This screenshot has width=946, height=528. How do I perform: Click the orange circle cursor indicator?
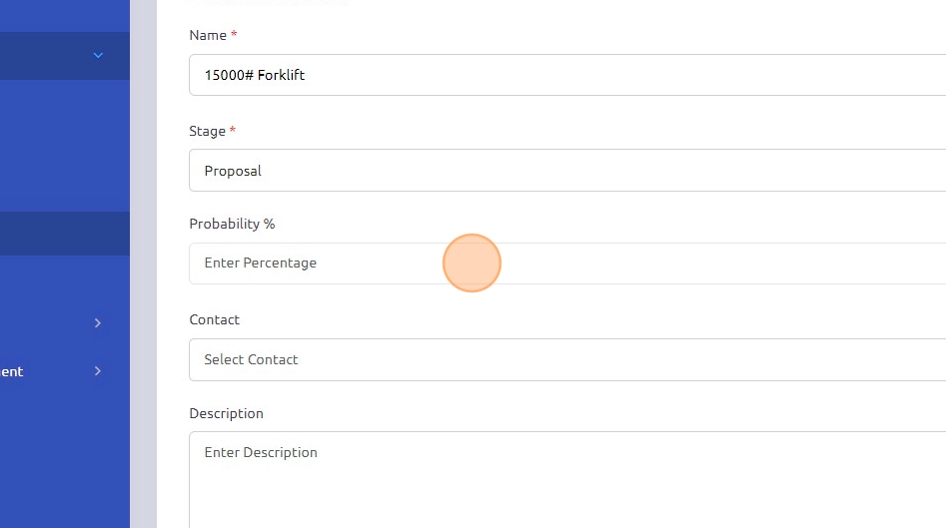471,263
